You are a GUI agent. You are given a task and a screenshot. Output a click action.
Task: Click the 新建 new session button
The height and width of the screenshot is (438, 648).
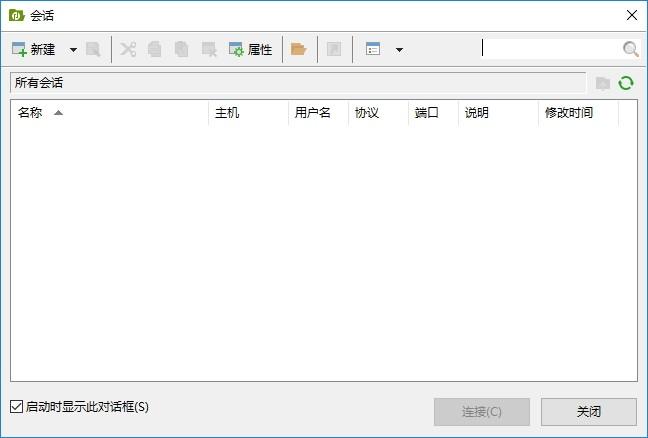coord(33,50)
